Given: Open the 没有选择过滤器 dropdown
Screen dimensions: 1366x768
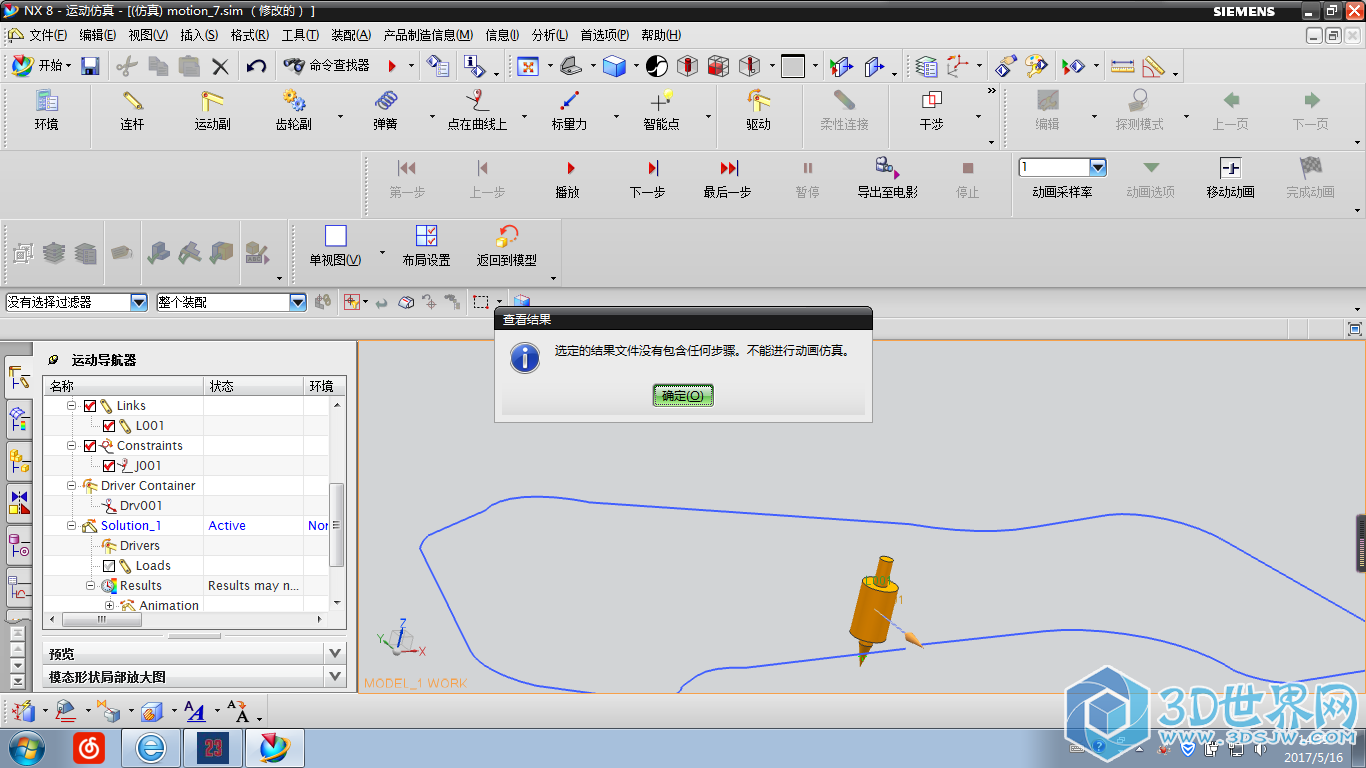Looking at the screenshot, I should [x=138, y=302].
